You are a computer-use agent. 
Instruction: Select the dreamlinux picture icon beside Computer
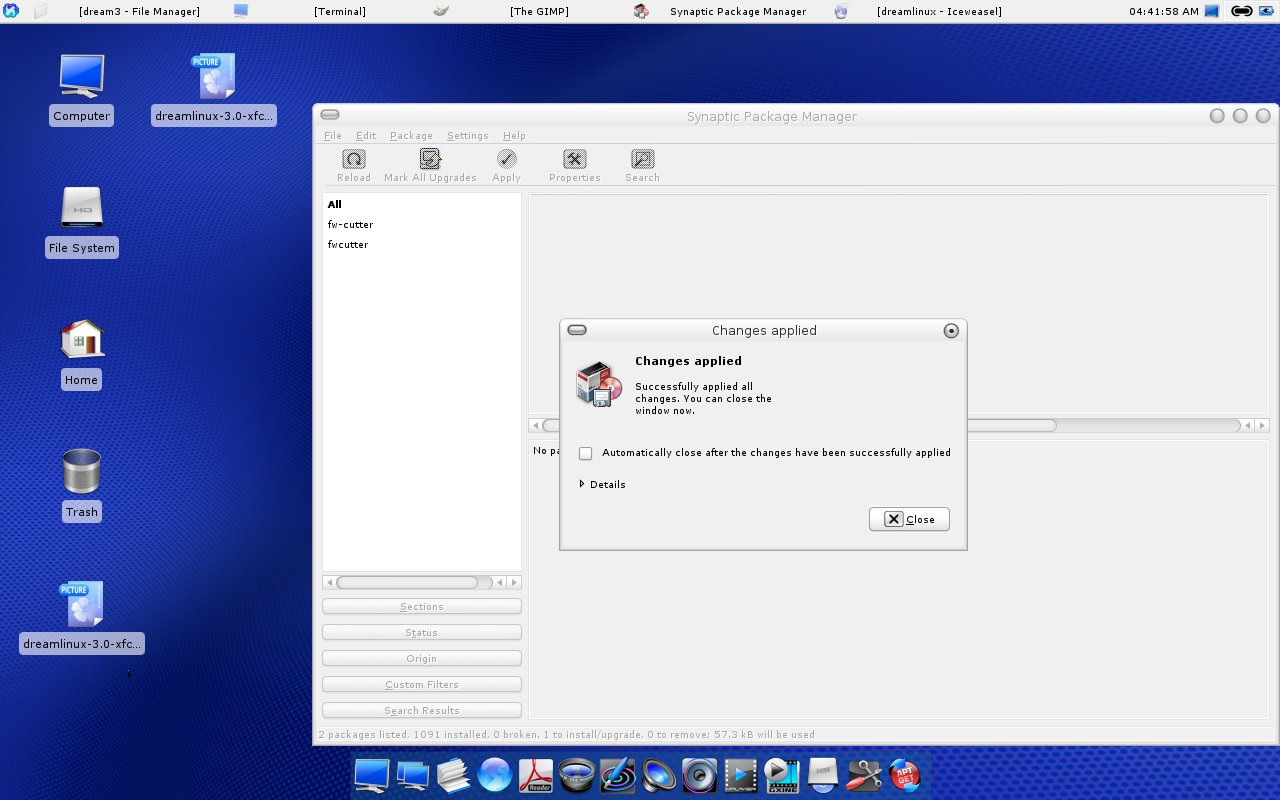(x=214, y=76)
